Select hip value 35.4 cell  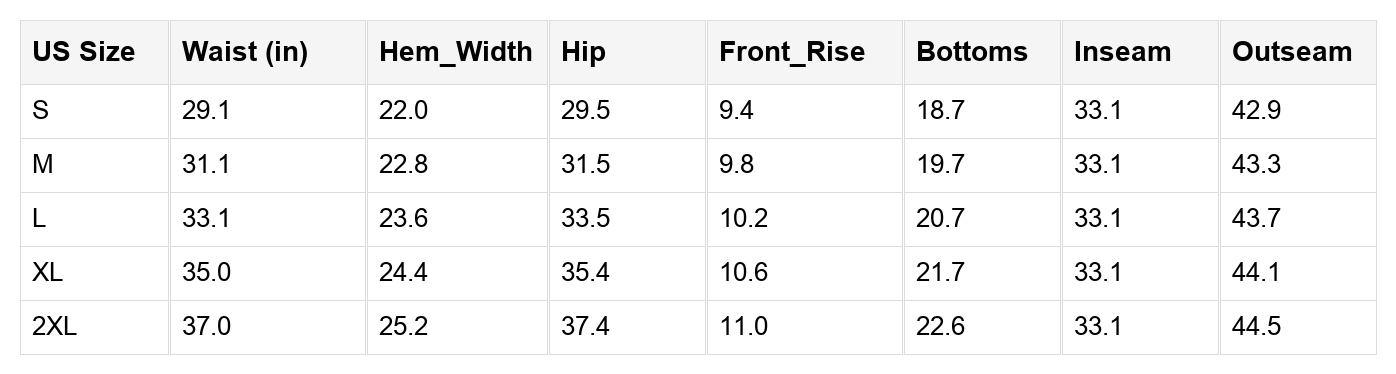click(627, 273)
